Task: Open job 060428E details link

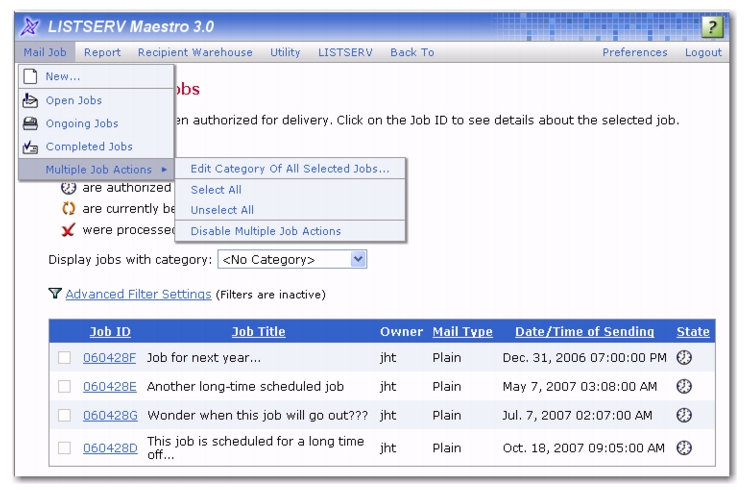Action: (x=109, y=386)
